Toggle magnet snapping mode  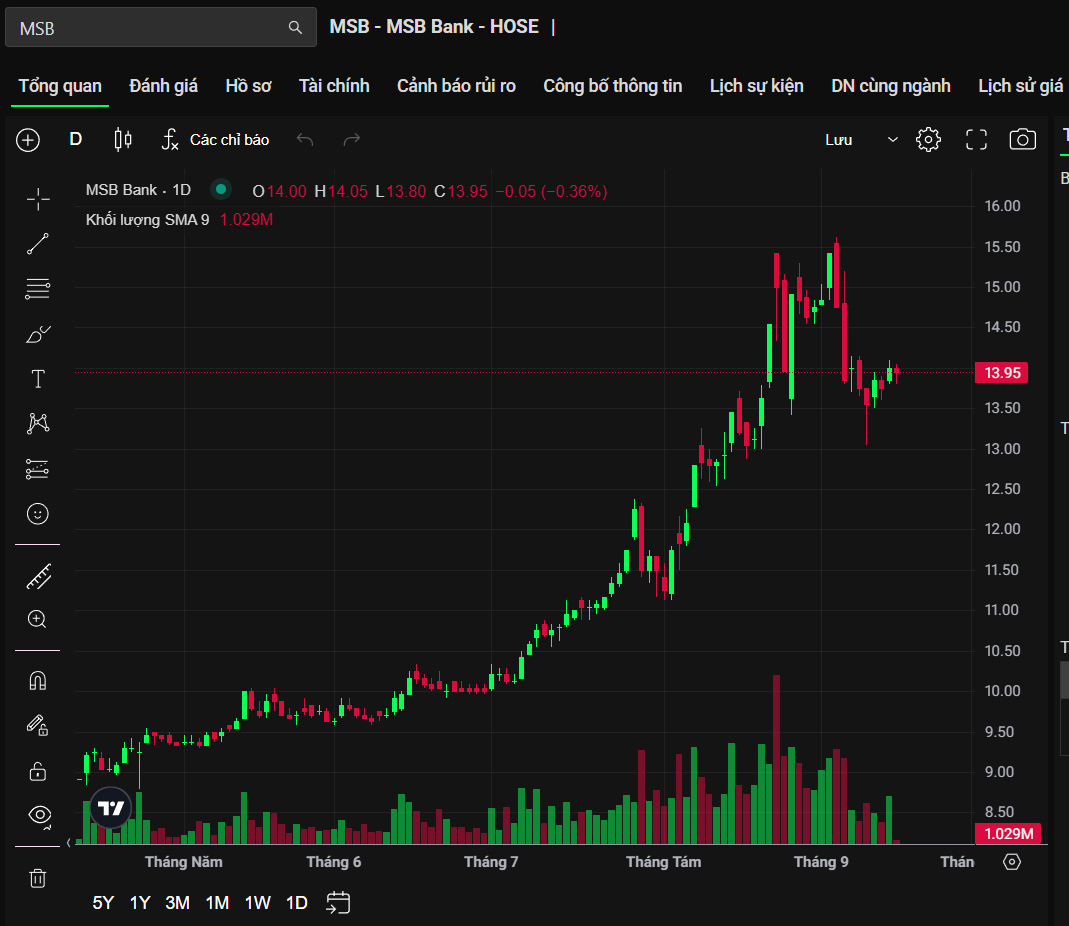pyautogui.click(x=38, y=681)
